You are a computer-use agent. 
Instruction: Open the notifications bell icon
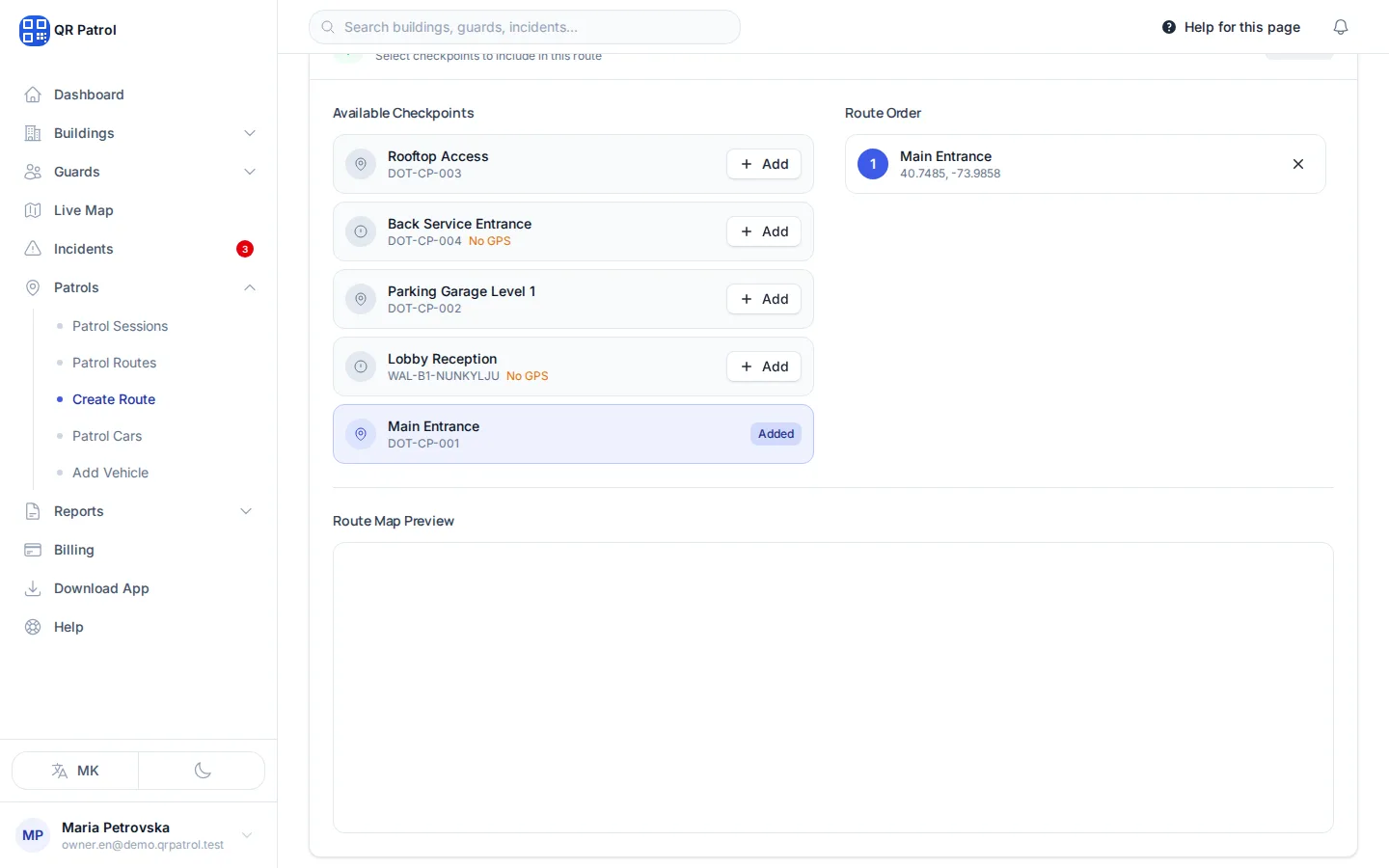click(x=1340, y=27)
